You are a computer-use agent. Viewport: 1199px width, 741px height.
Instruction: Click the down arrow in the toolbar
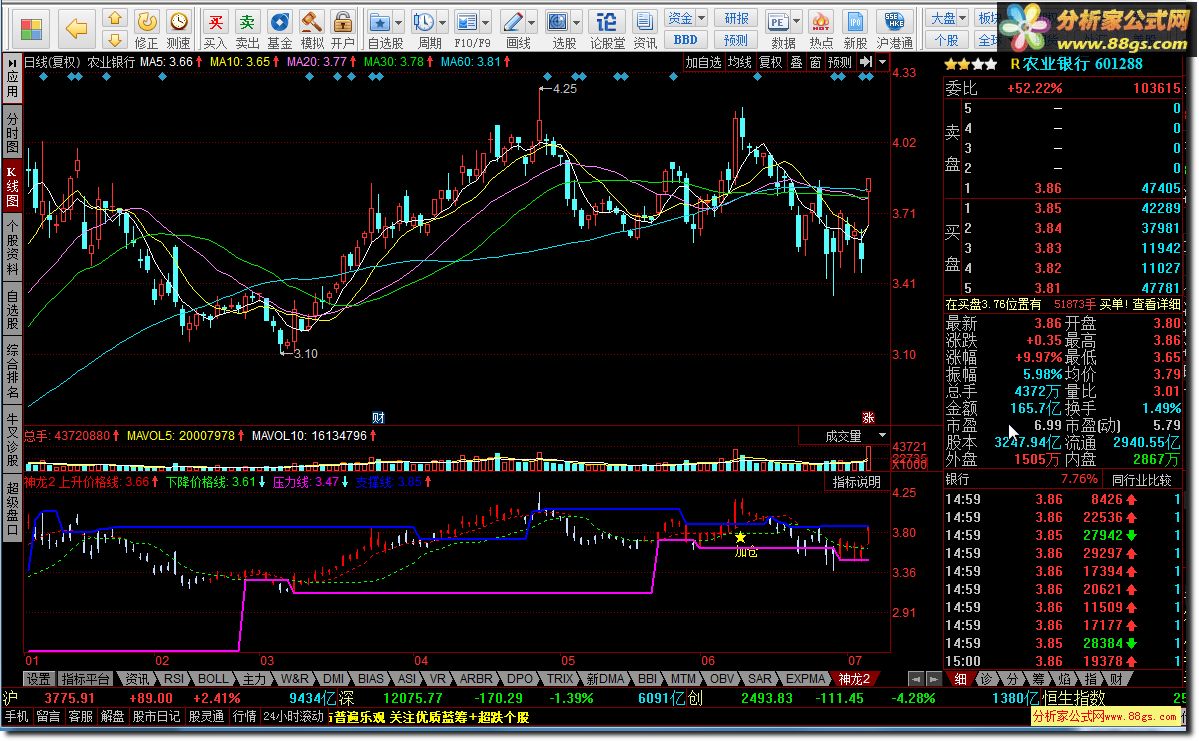[115, 39]
